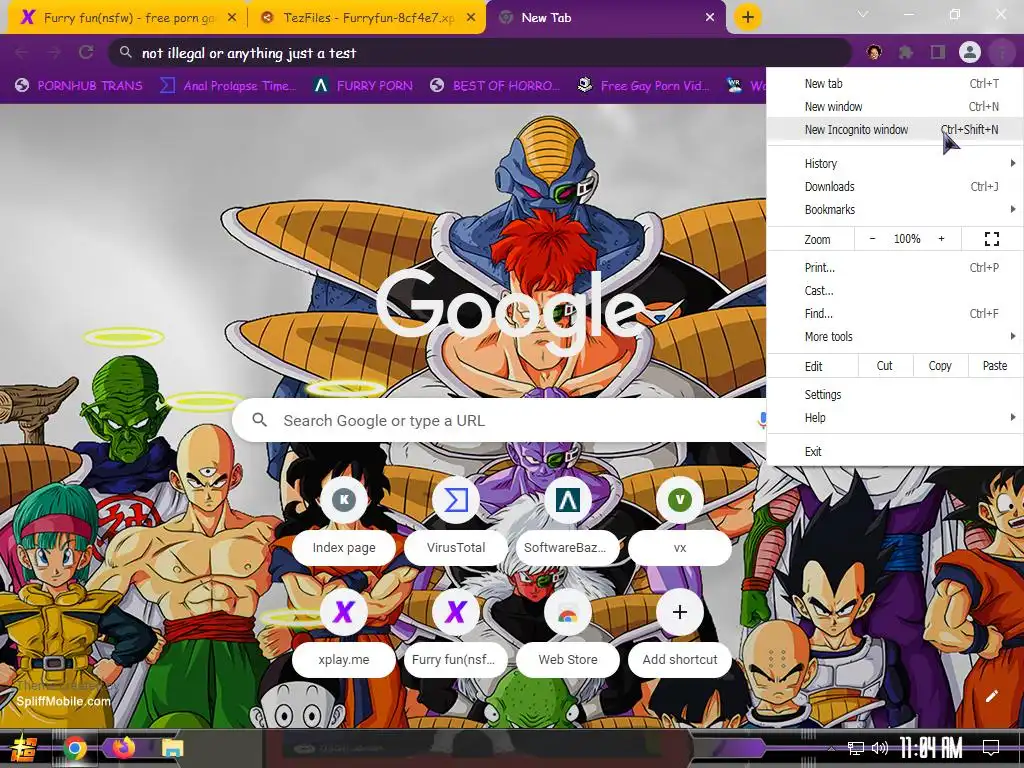1024x768 pixels.
Task: Open the vx shortcut icon
Action: 680,500
